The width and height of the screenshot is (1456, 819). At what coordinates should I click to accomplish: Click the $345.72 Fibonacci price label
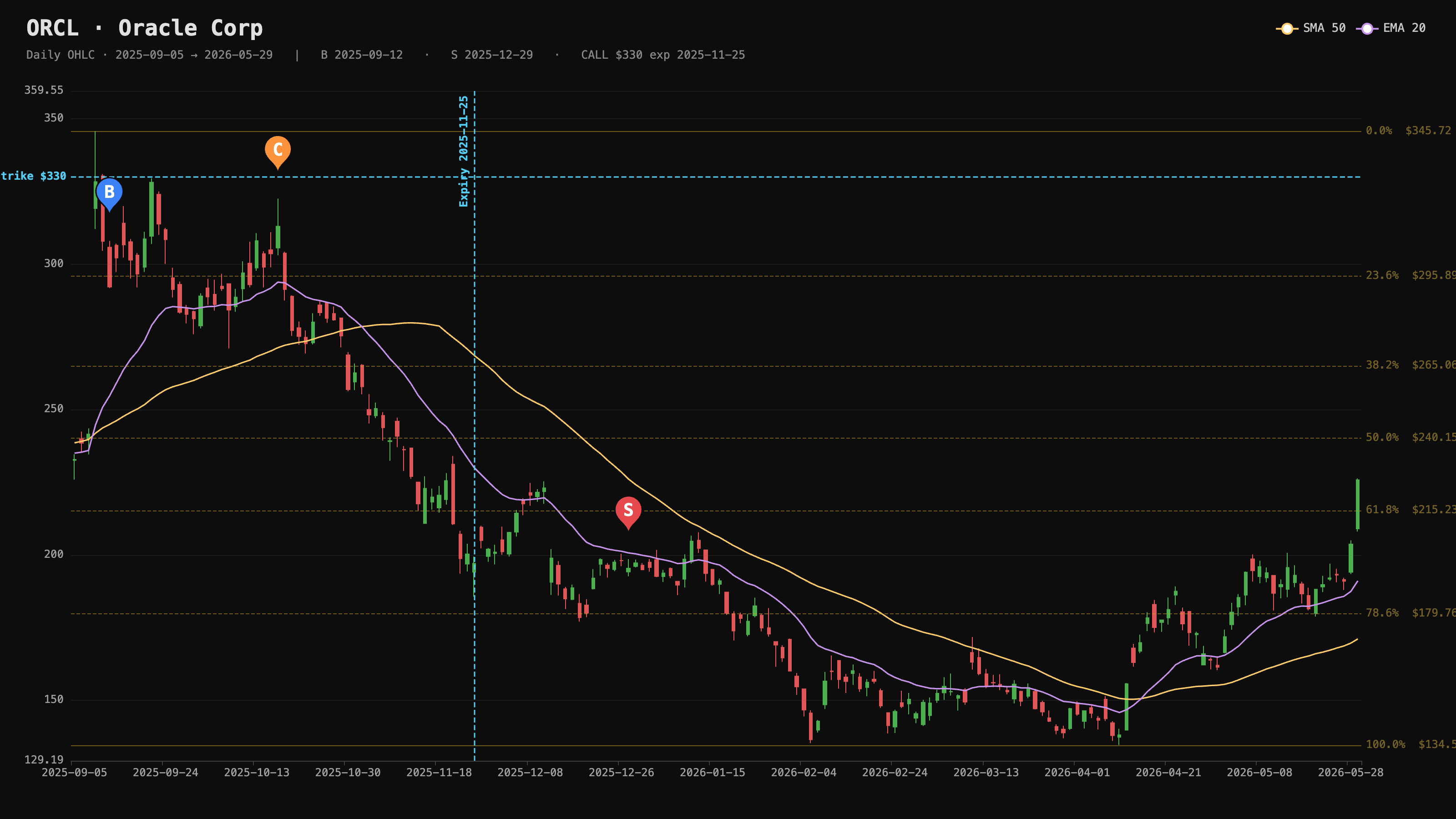point(1428,131)
